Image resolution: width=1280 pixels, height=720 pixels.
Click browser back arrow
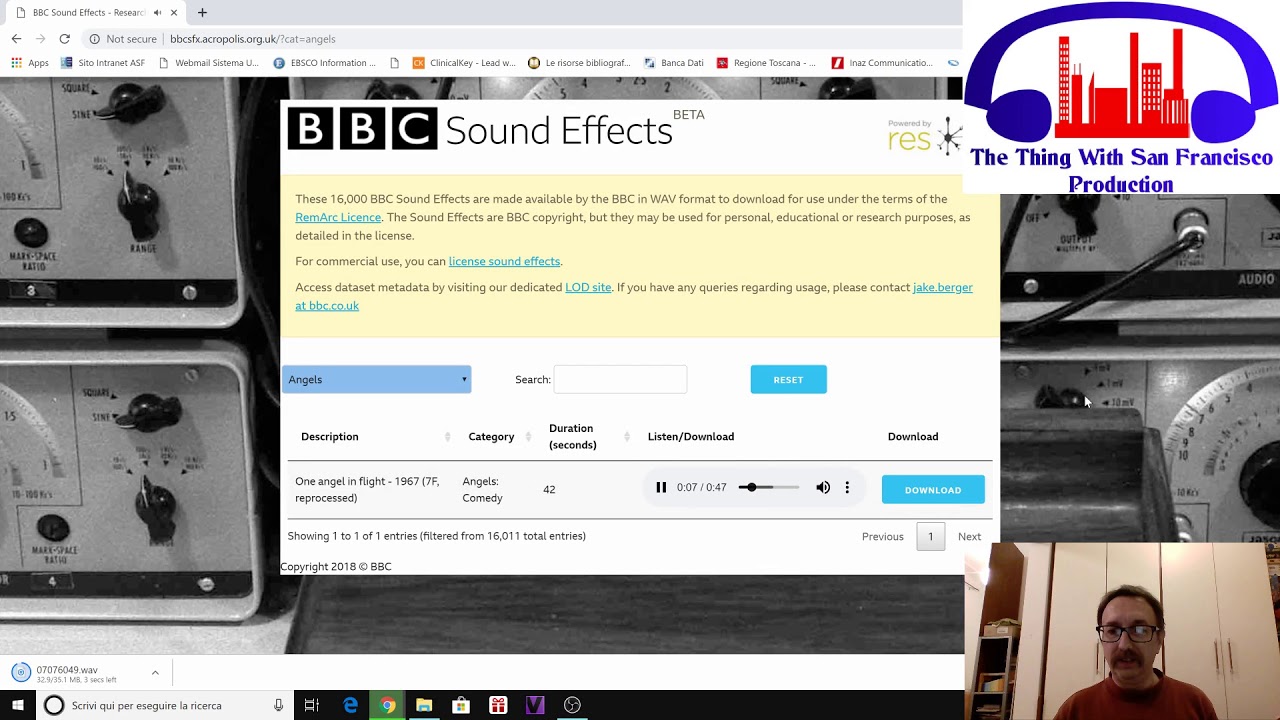[x=16, y=39]
